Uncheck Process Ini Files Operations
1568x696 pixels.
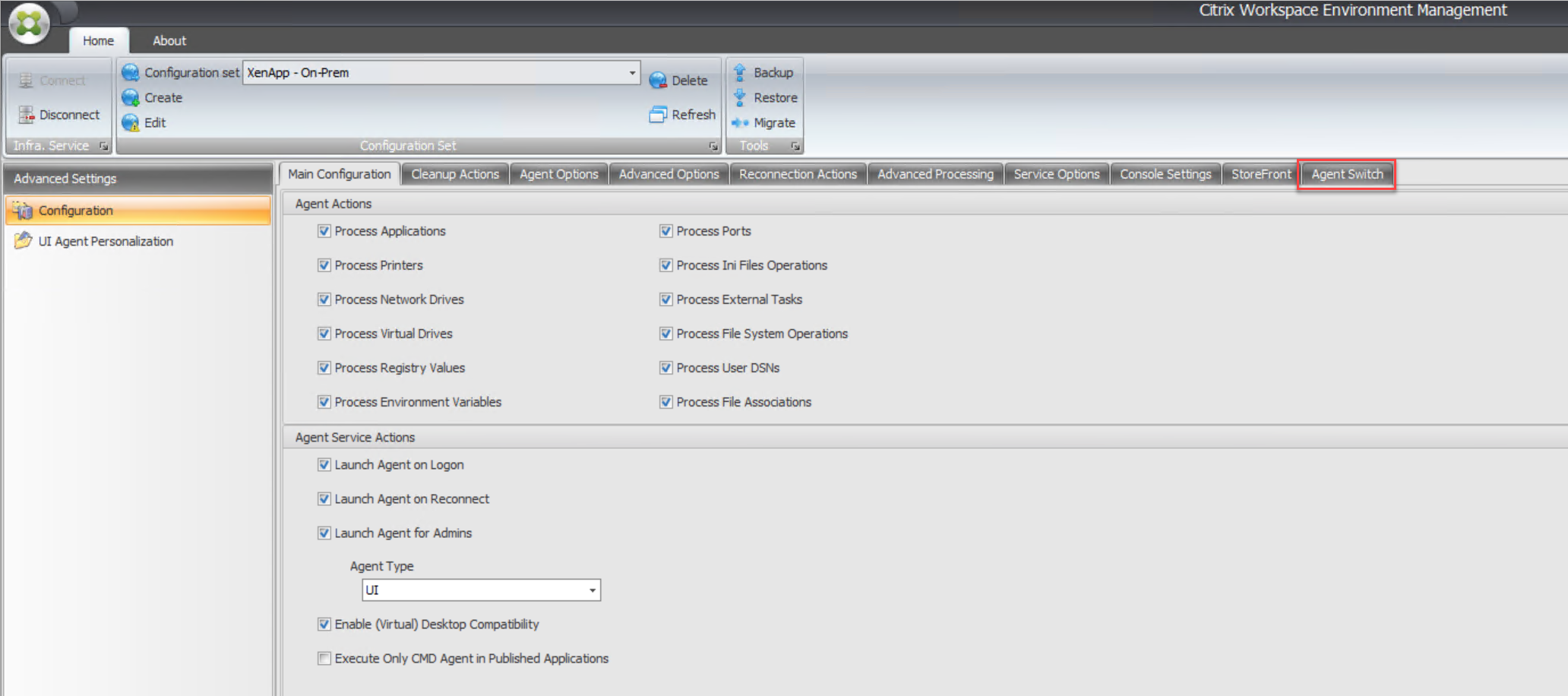click(666, 265)
